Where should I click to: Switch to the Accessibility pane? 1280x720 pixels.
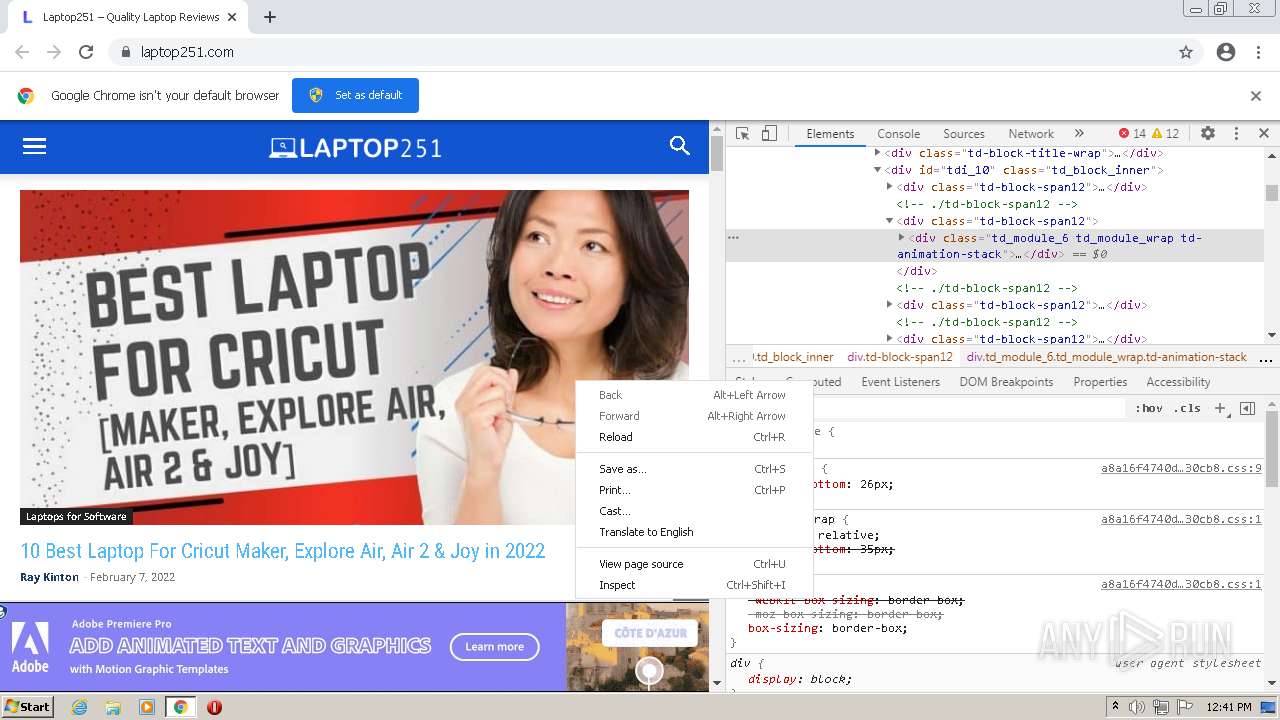(x=1178, y=382)
